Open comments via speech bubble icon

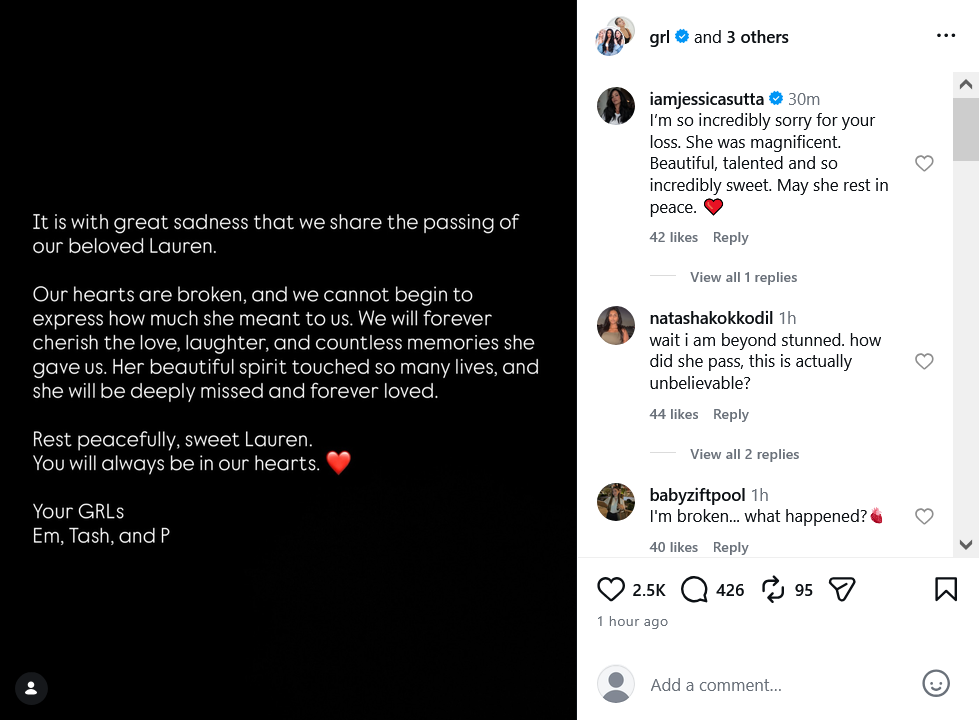coord(694,589)
